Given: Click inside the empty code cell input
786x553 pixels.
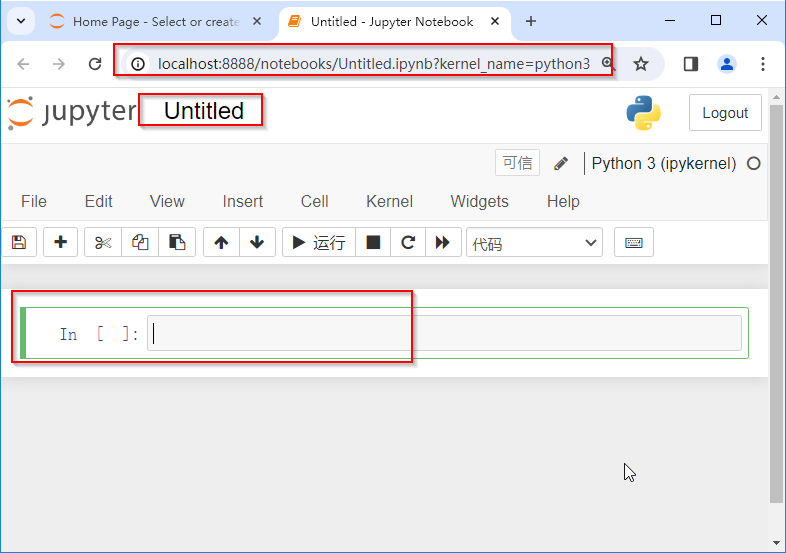Looking at the screenshot, I should click(445, 333).
